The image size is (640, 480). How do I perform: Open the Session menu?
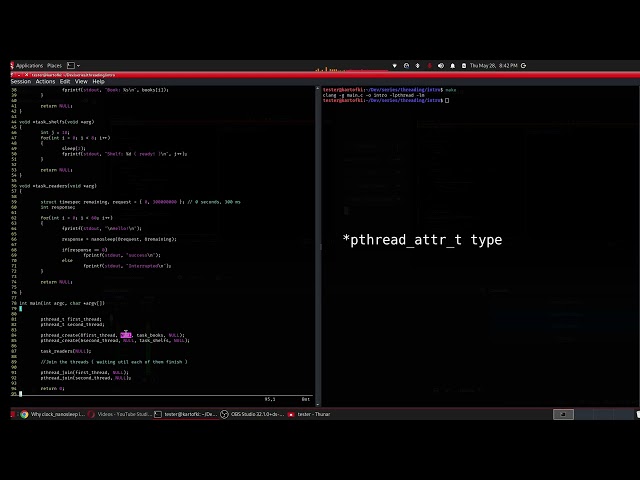(21, 82)
